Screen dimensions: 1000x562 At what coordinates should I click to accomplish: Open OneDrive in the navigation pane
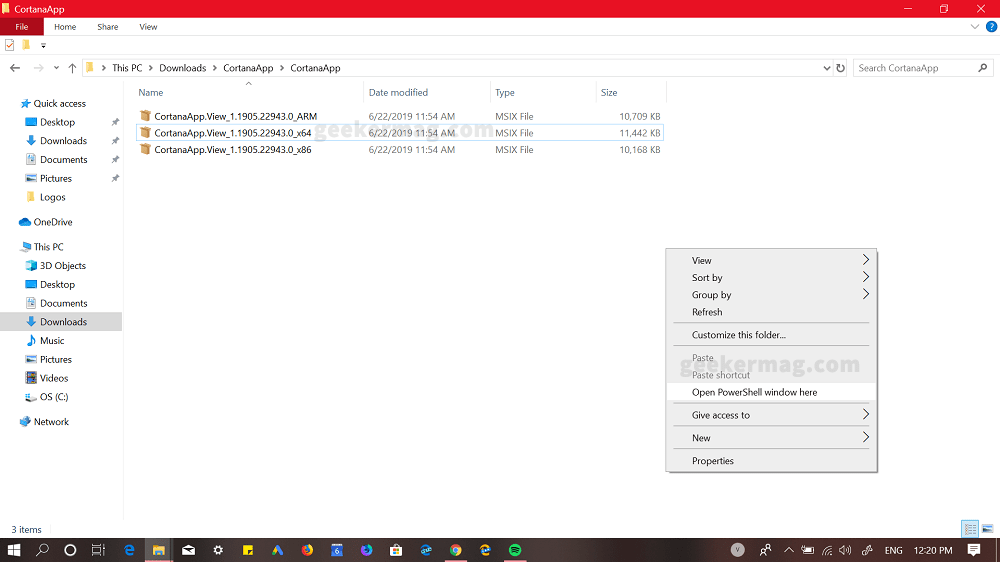[53, 222]
